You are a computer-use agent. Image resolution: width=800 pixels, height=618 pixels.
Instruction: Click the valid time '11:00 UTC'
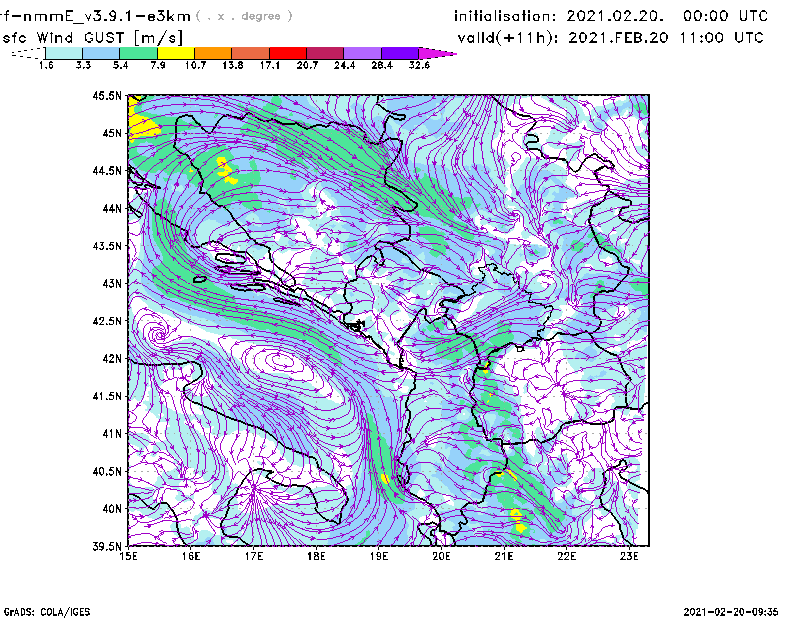[x=722, y=38]
